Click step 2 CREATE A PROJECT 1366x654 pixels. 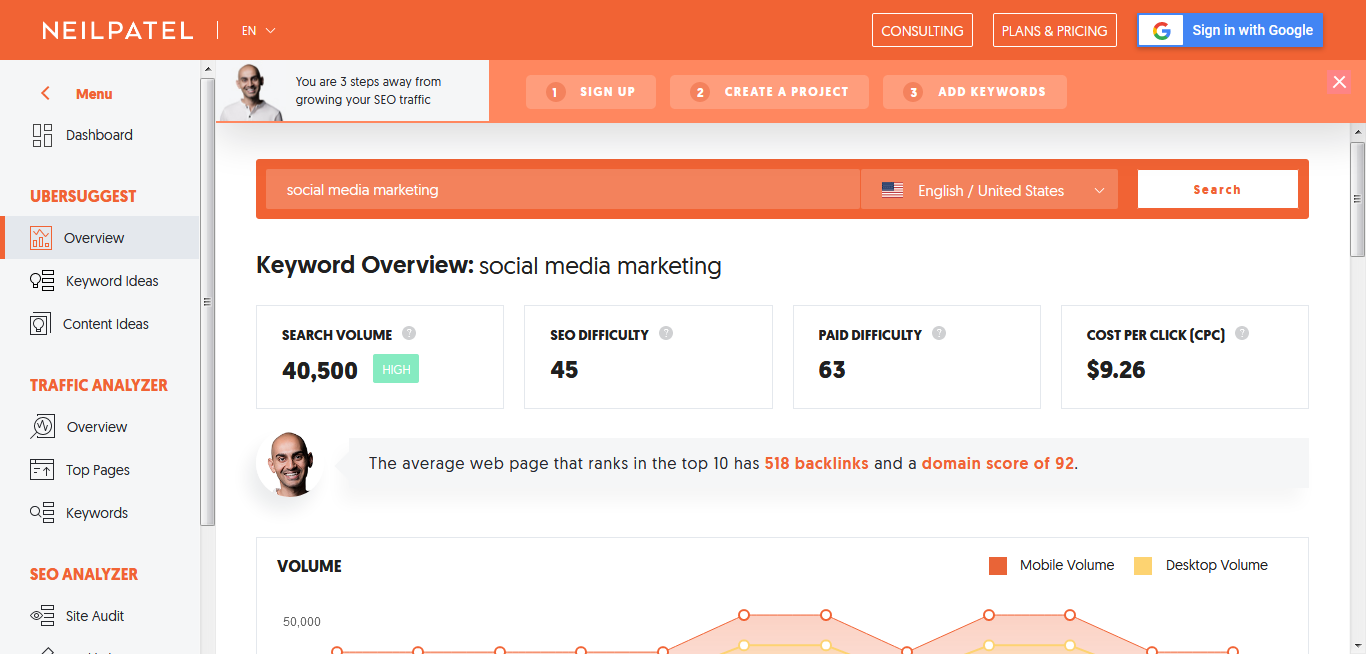[x=769, y=92]
